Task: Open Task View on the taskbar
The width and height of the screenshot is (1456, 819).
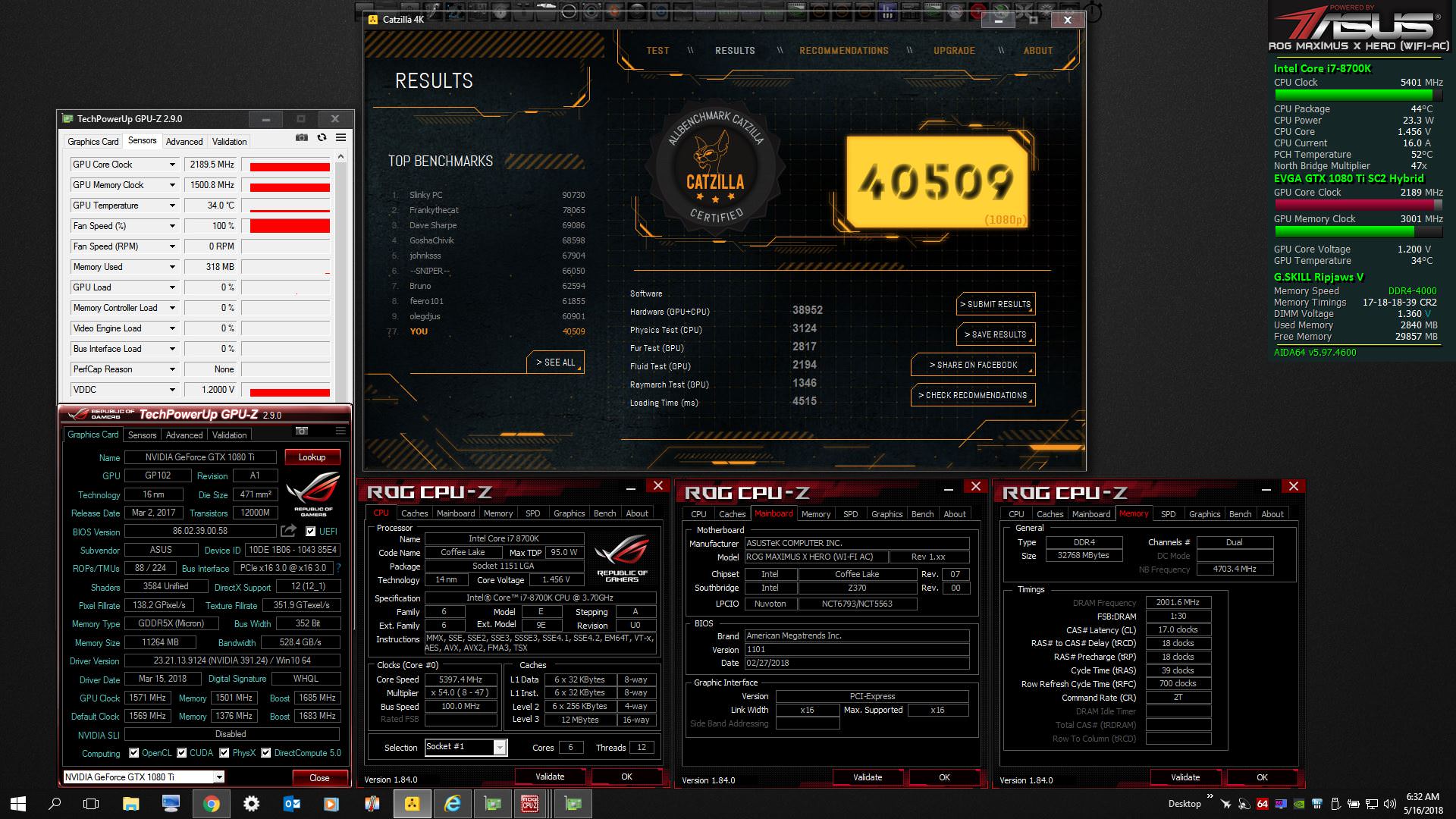Action: click(x=91, y=804)
